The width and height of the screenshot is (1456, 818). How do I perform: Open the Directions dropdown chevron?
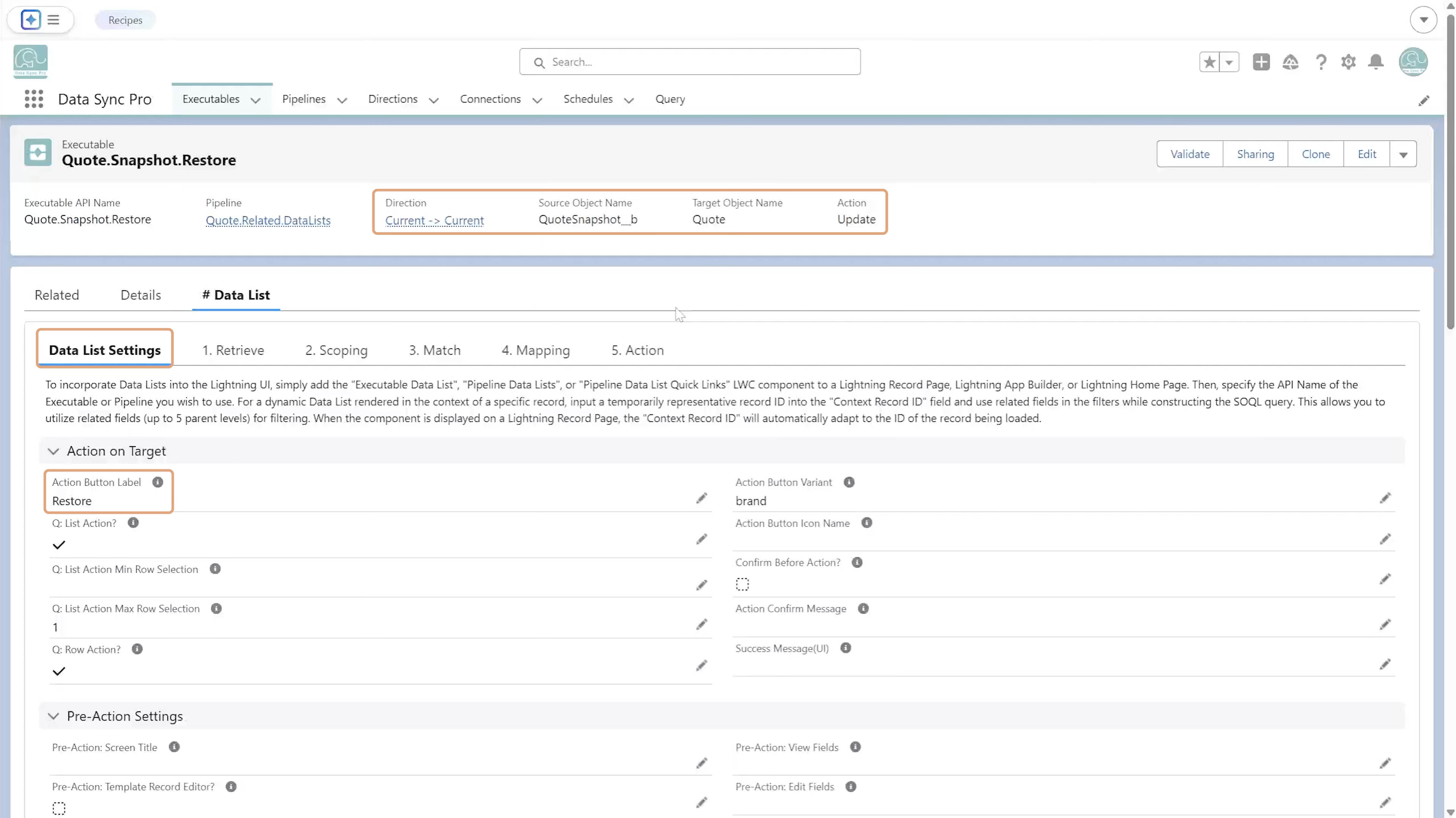coord(433,101)
